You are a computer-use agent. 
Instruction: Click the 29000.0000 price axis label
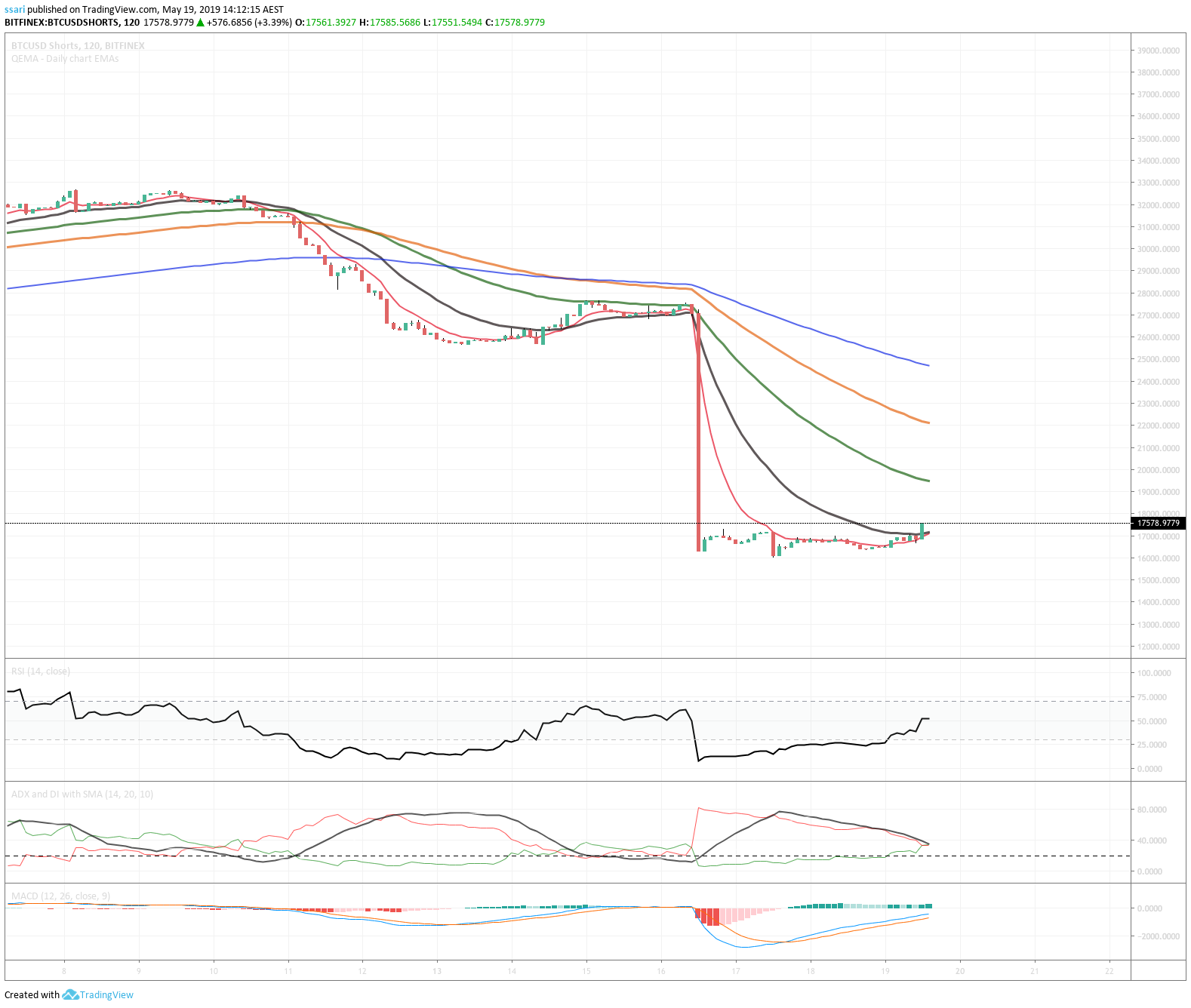1159,271
